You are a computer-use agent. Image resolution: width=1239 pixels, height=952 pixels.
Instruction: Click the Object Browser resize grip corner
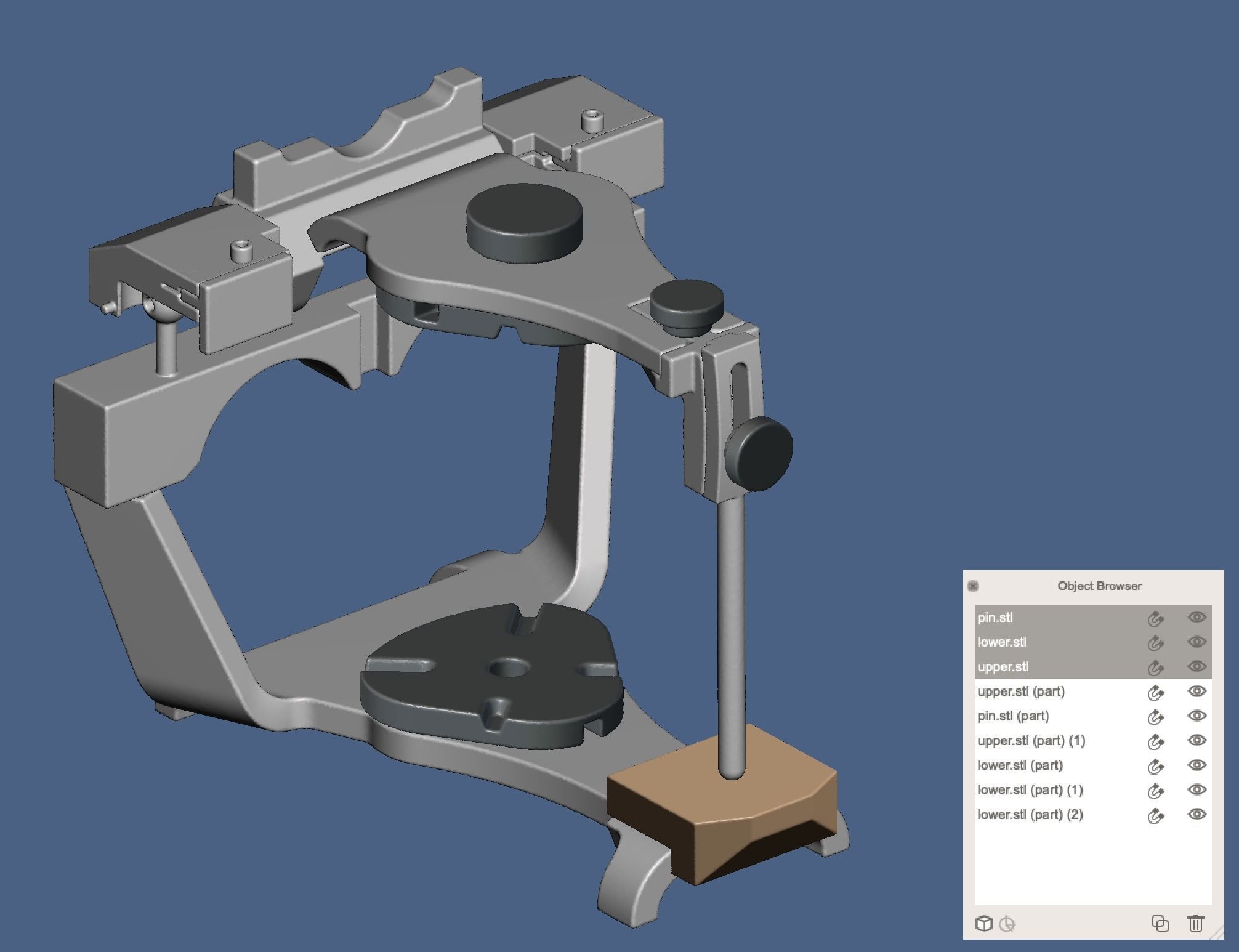coord(1217,934)
